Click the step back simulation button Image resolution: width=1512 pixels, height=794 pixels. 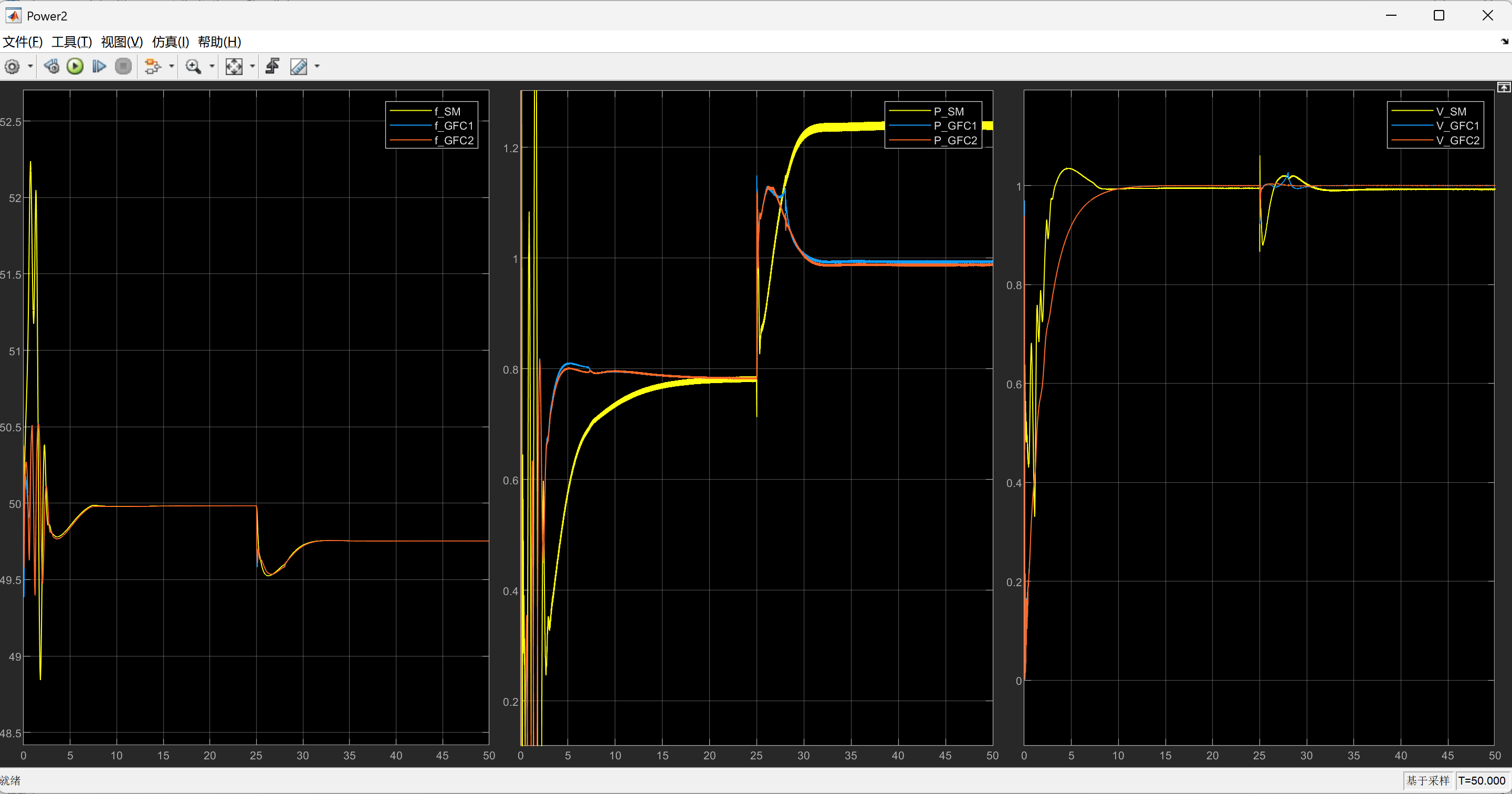coord(51,67)
